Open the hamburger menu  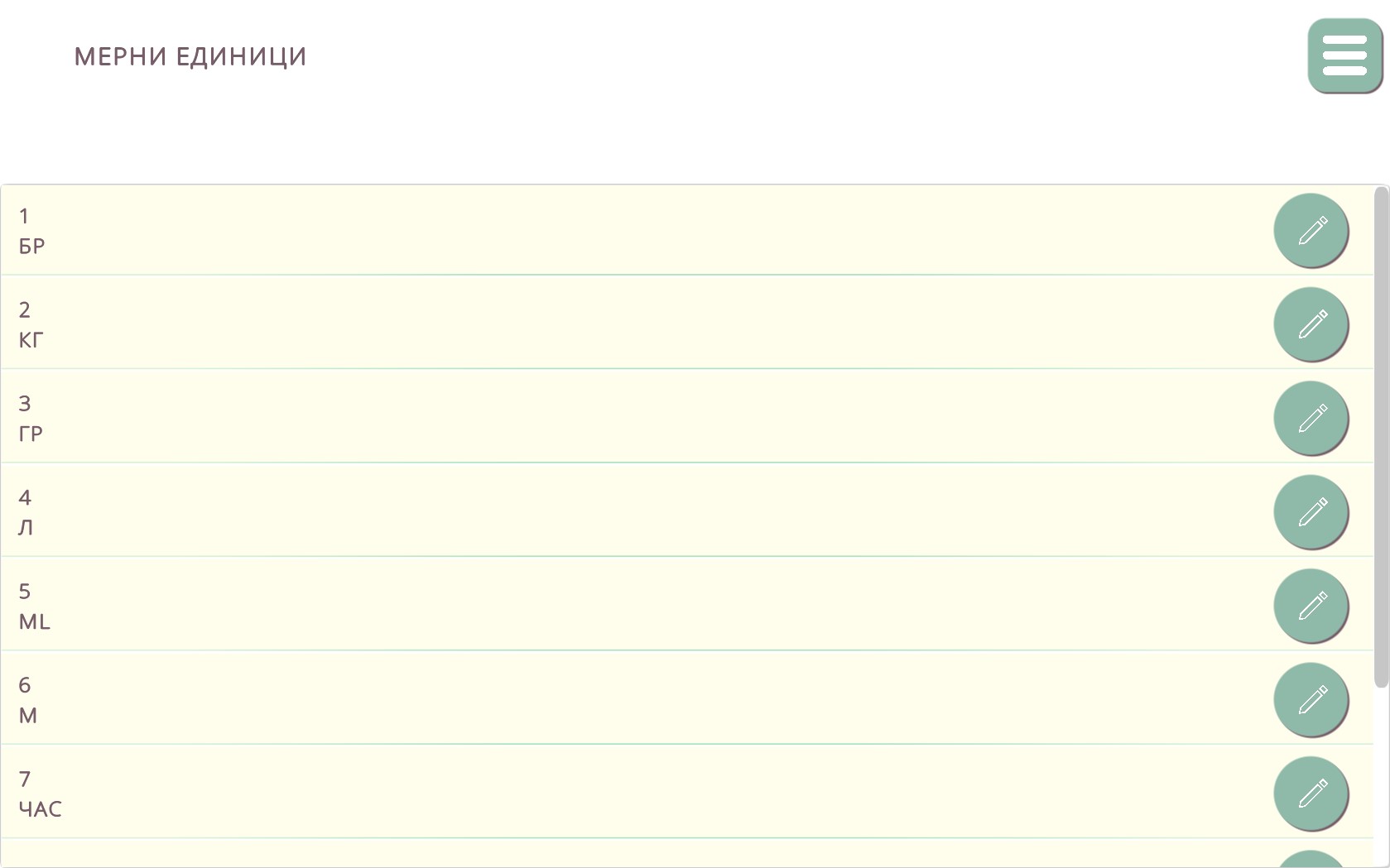tap(1344, 55)
